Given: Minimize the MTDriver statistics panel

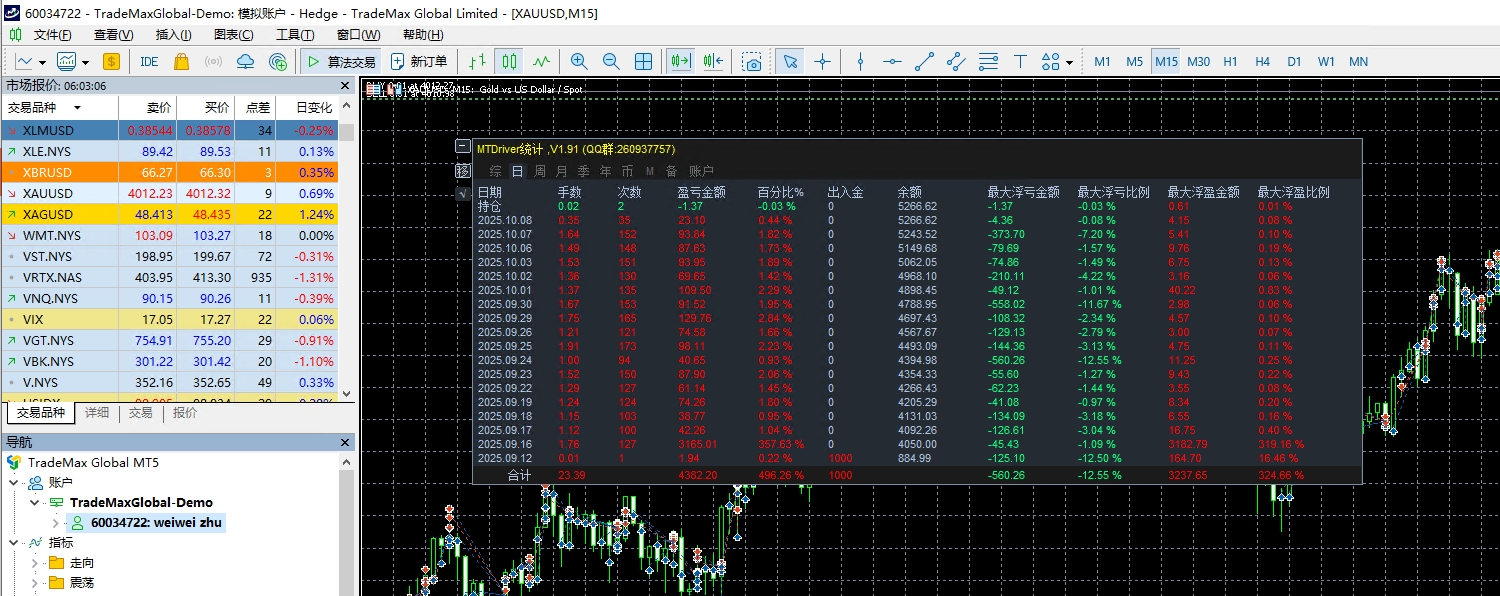Looking at the screenshot, I should (462, 147).
